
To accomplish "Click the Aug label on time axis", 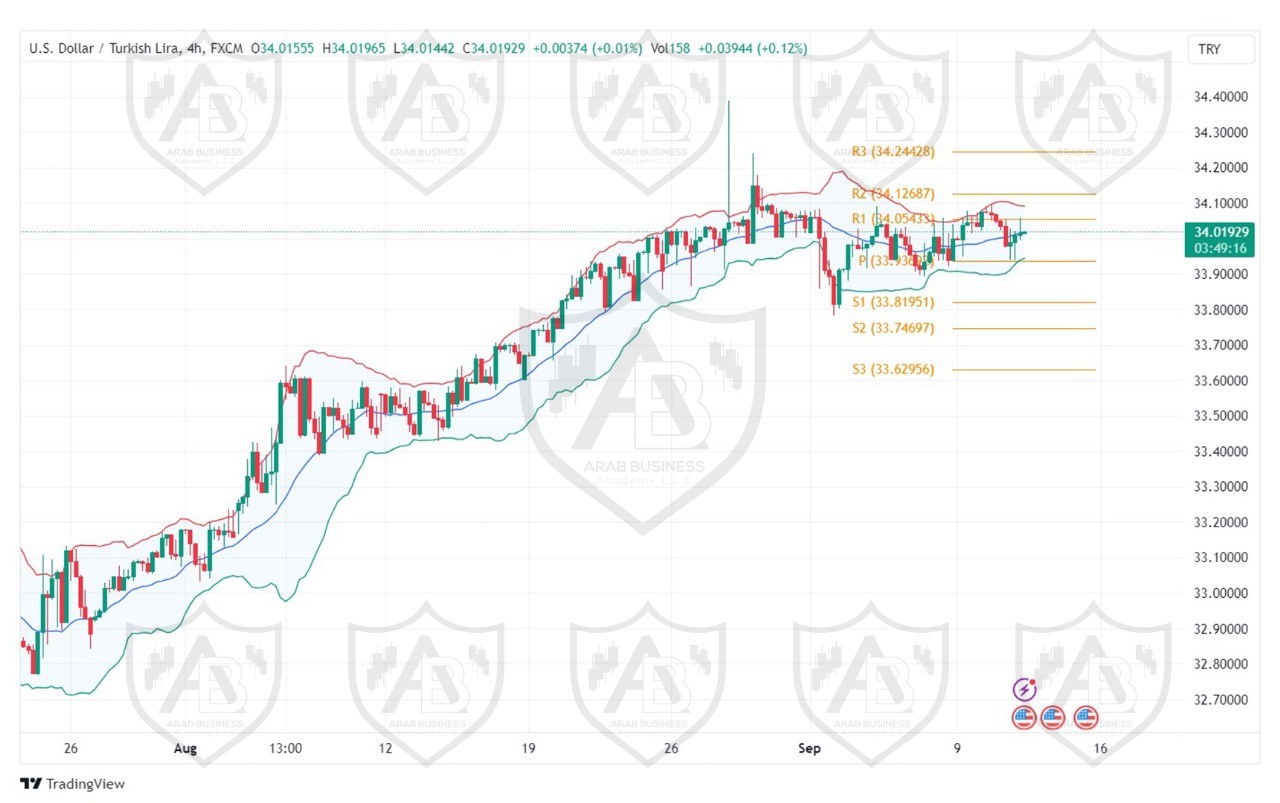I will (185, 748).
